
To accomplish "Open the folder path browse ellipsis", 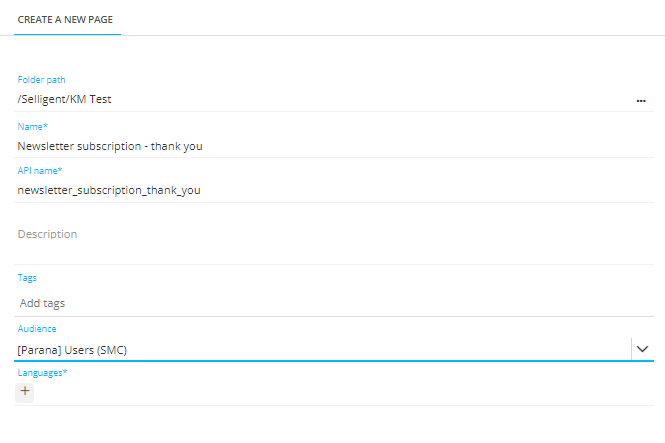I will [641, 100].
